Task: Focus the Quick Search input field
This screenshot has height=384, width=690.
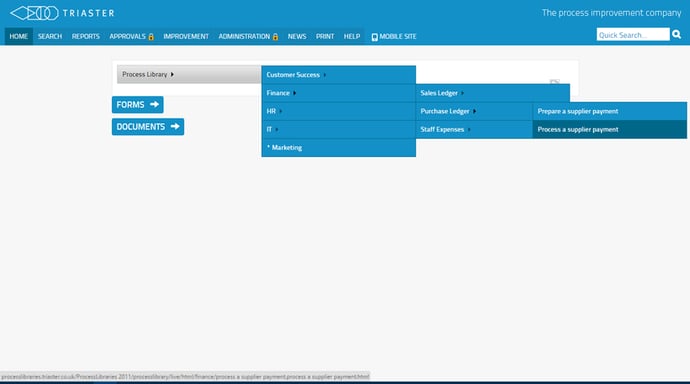Action: [633, 34]
